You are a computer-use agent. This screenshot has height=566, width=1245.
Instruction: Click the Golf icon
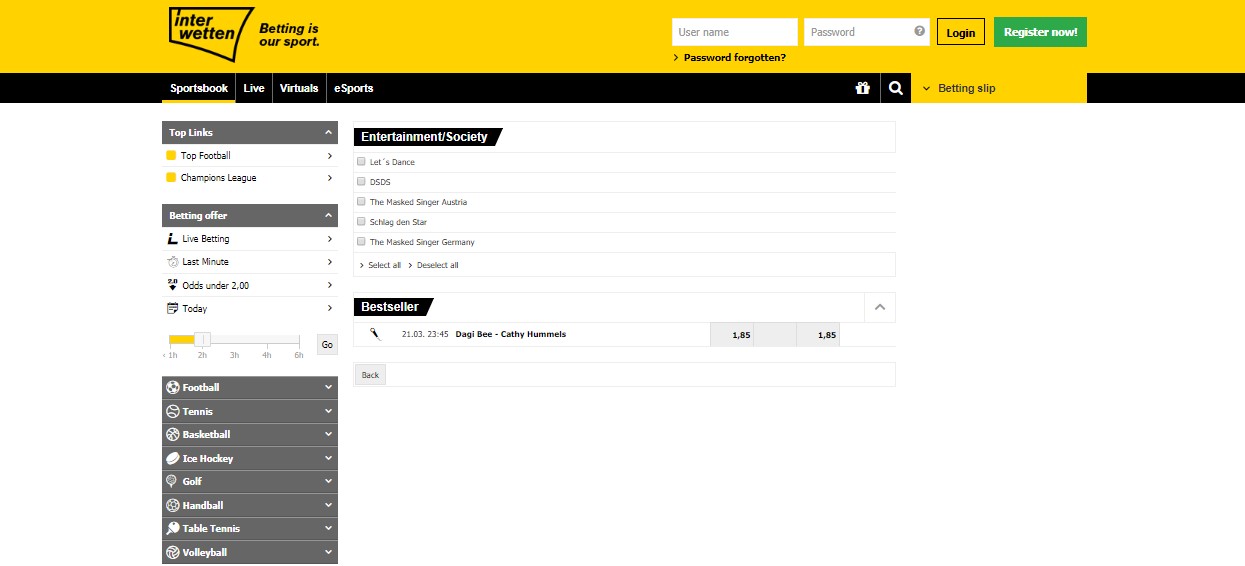tap(173, 481)
